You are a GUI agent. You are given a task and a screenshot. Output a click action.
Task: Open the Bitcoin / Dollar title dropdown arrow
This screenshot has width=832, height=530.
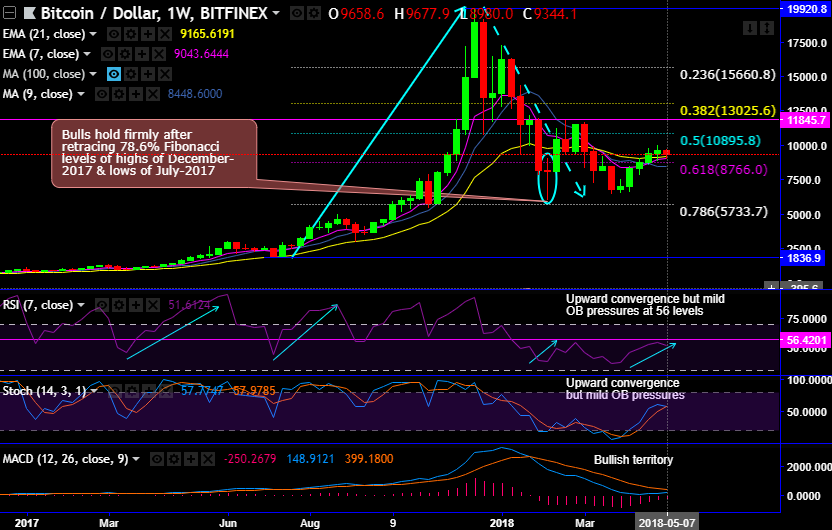tap(275, 13)
